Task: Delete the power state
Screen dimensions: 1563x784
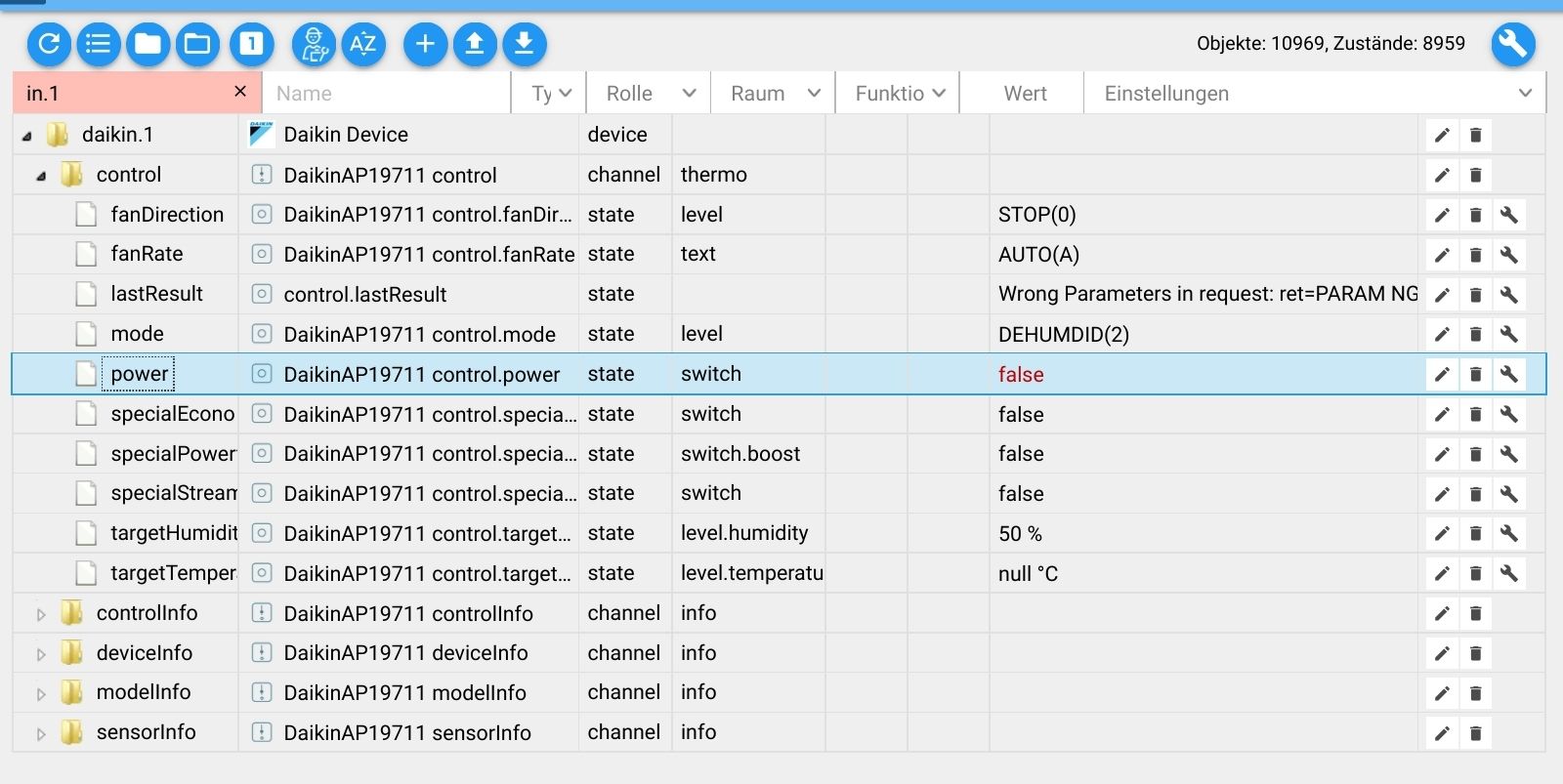Action: pos(1476,374)
